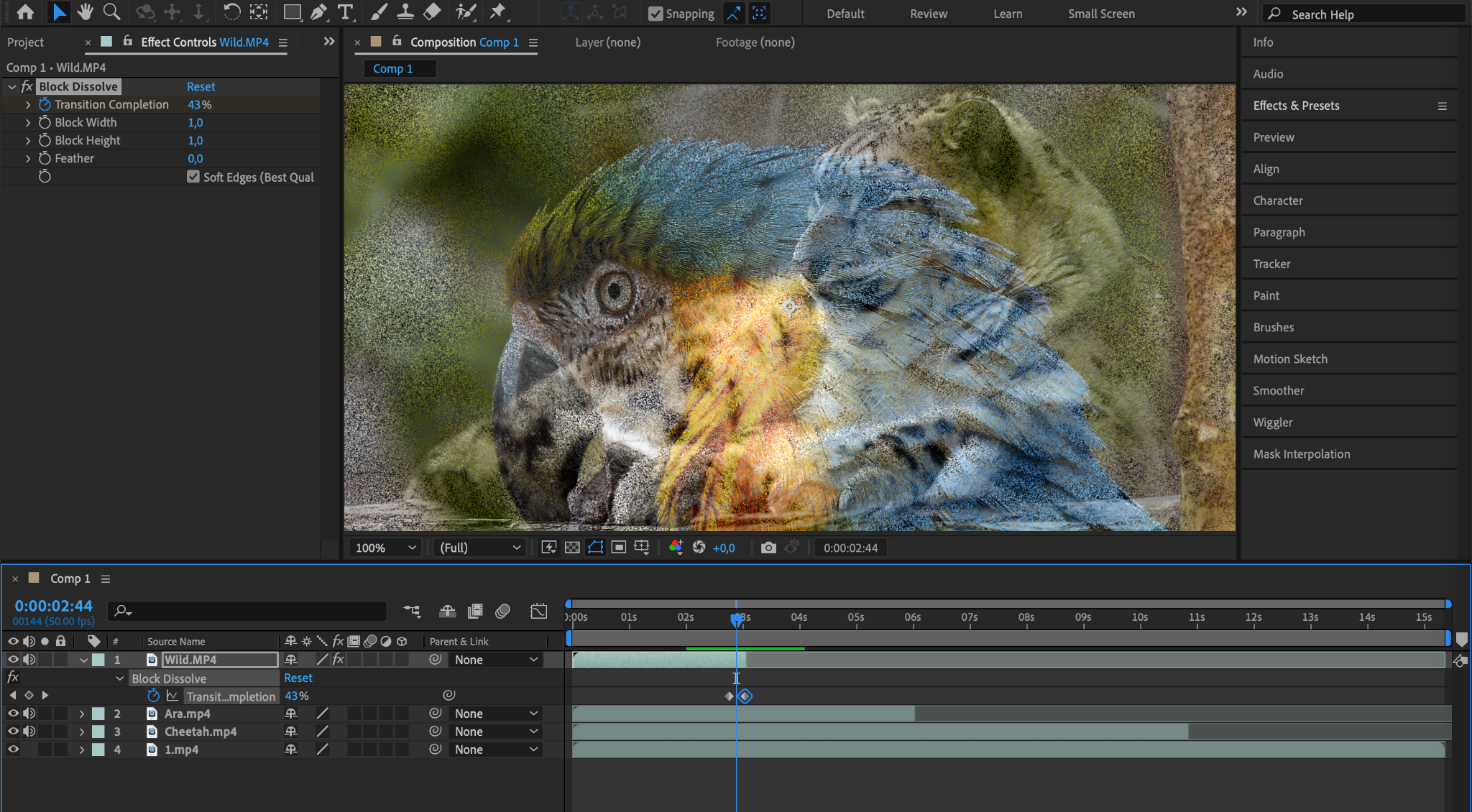Reset the Block Dissolve effect

(x=201, y=86)
